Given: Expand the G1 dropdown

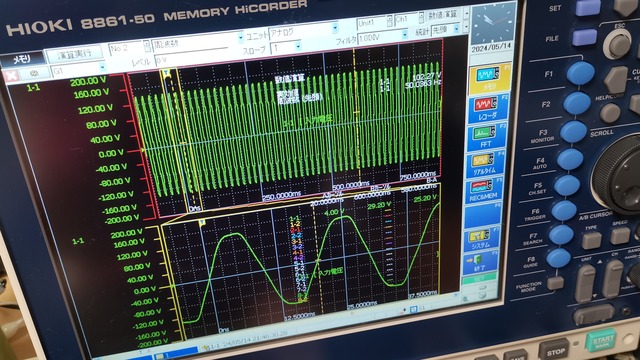Looking at the screenshot, I should 79,69.
